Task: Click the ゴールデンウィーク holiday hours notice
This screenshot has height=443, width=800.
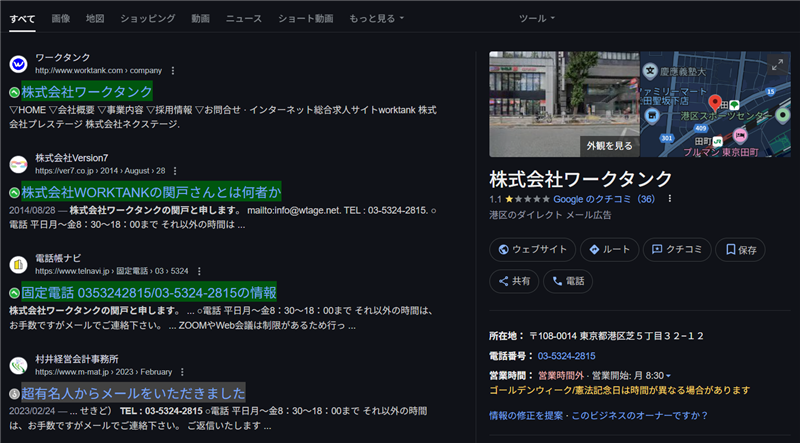Action: pos(619,390)
